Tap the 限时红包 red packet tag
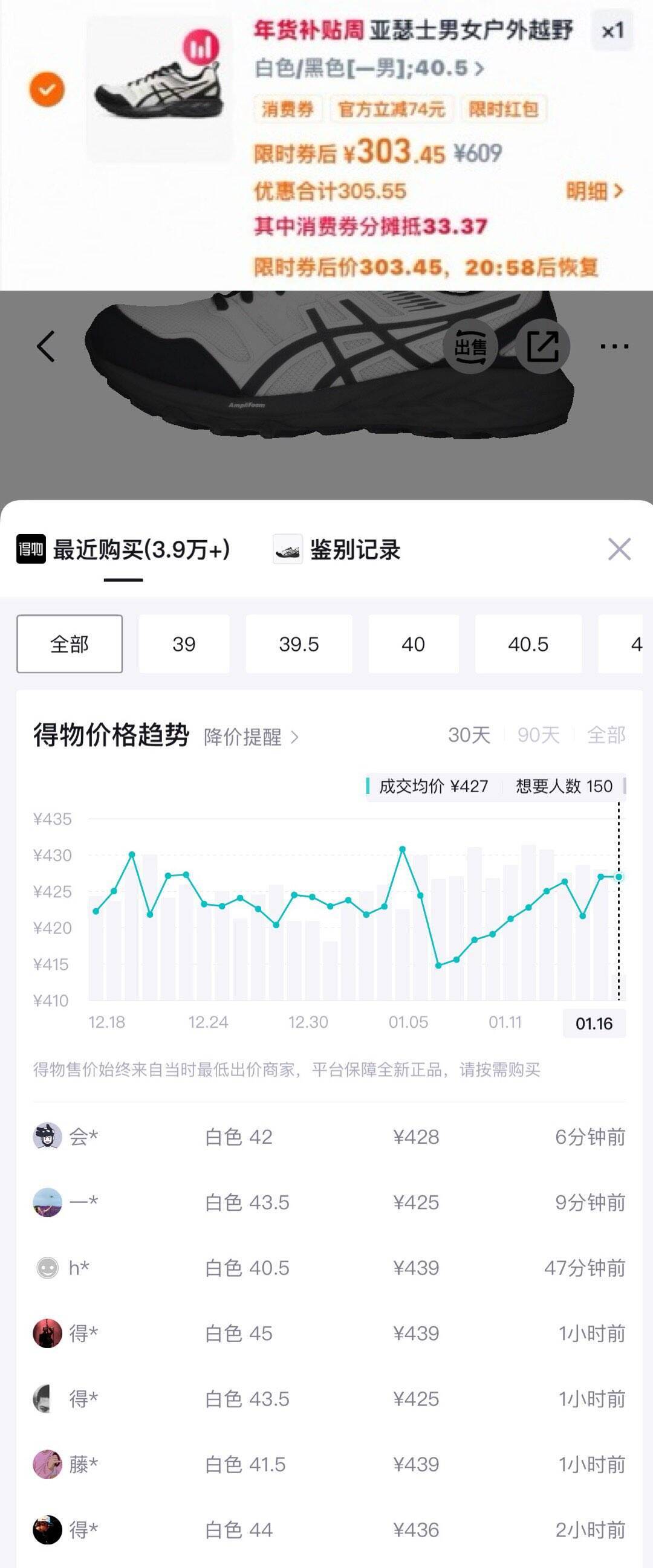This screenshot has height=1568, width=653. pos(503,109)
